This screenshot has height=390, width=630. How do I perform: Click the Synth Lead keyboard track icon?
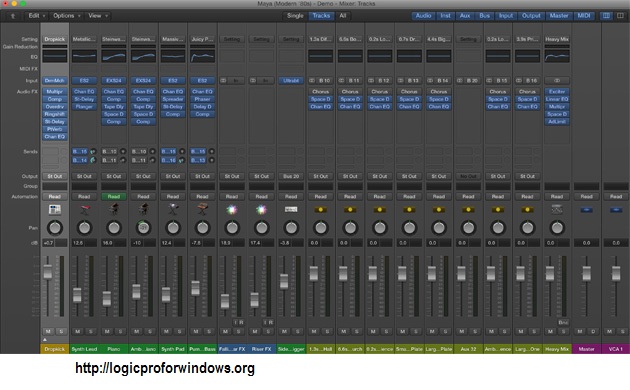[x=84, y=210]
